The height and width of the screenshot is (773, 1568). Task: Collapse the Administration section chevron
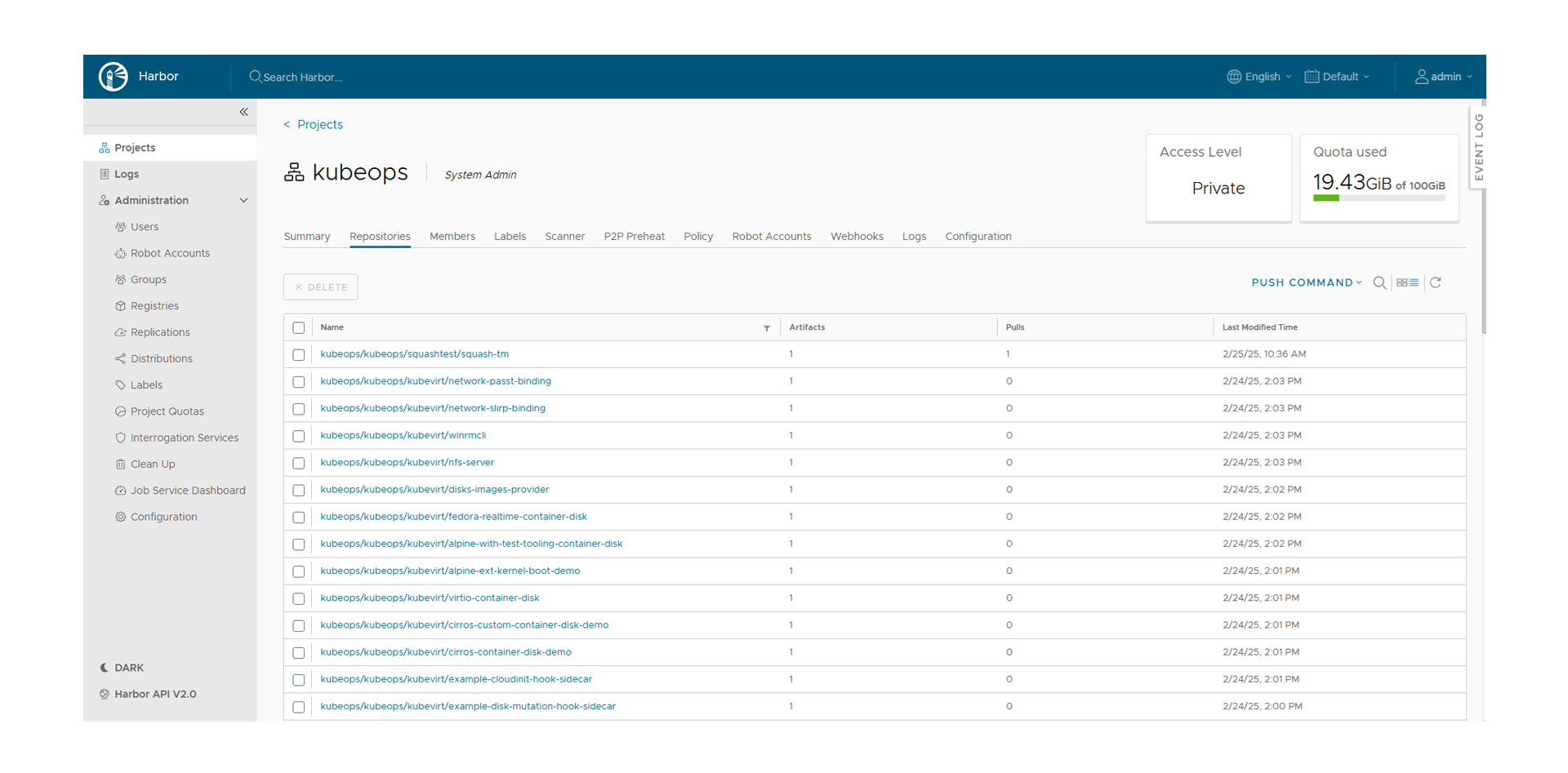[243, 201]
